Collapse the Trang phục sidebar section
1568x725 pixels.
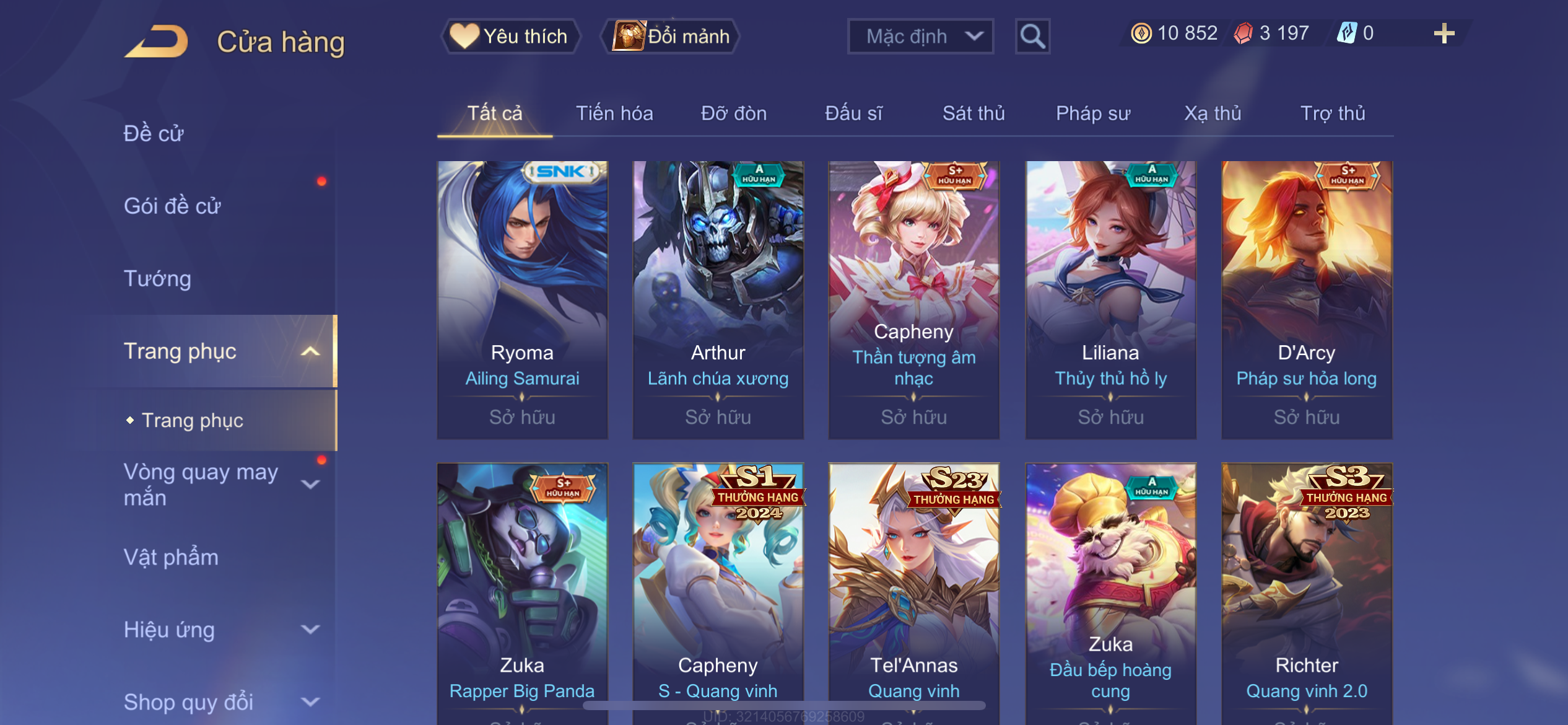click(310, 351)
